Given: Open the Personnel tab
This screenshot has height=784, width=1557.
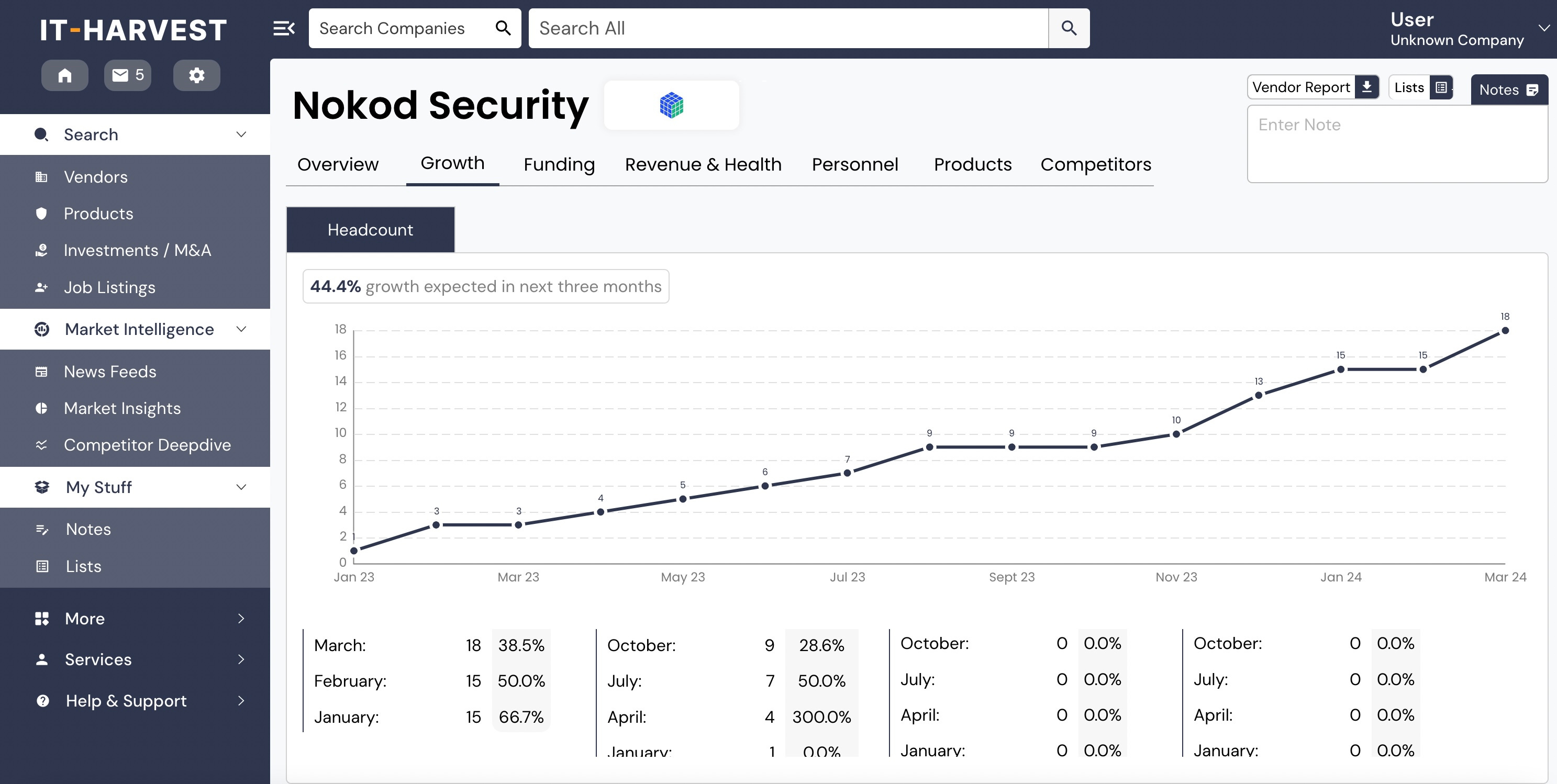Looking at the screenshot, I should click(x=854, y=164).
